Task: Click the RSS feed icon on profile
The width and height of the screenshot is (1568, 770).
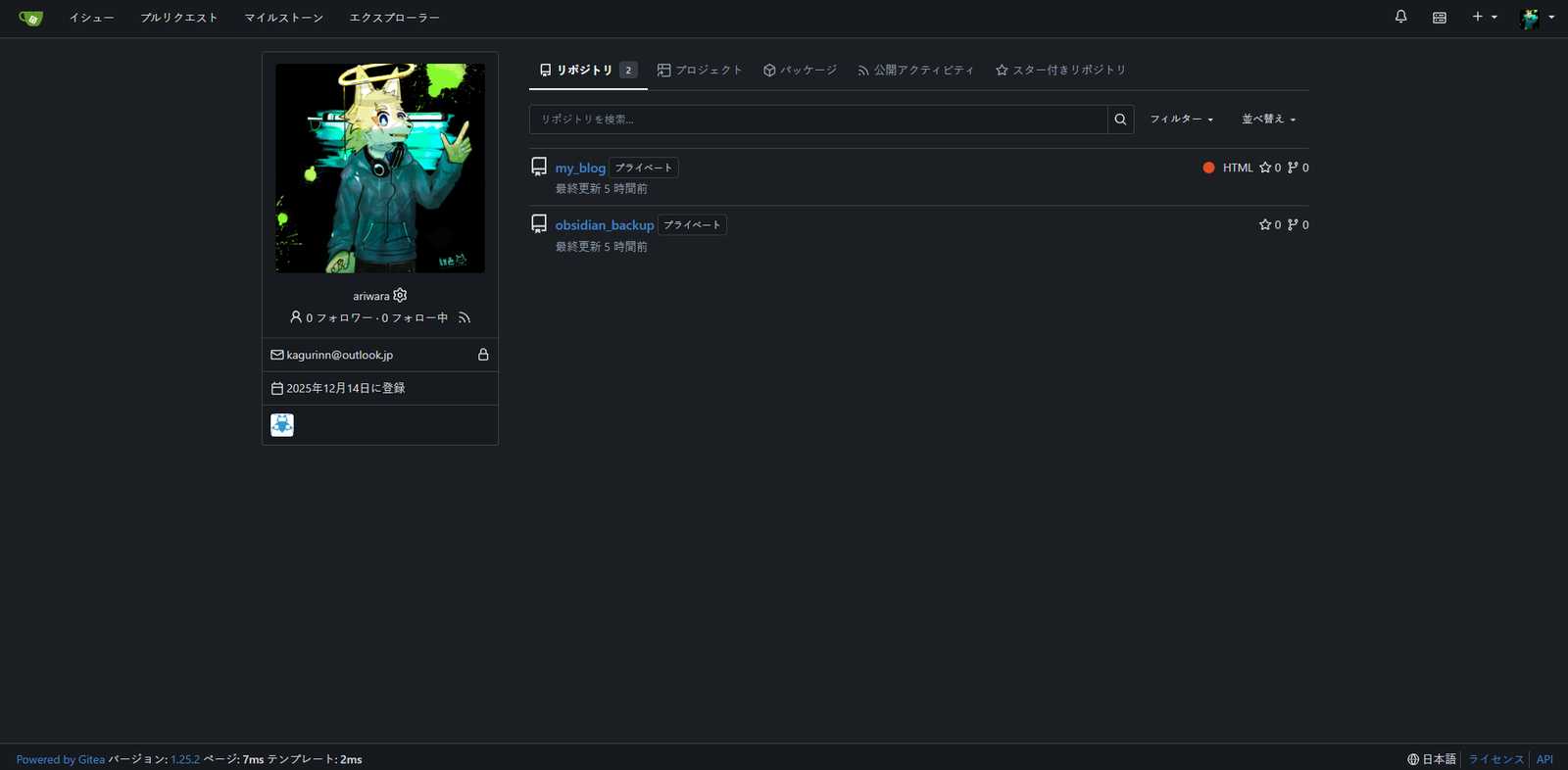Action: (465, 317)
